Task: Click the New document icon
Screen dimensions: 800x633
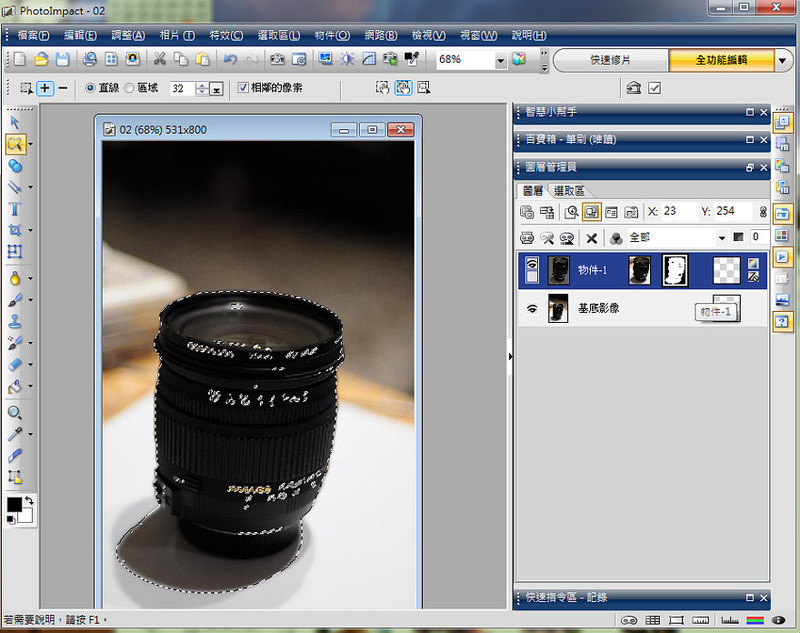Action: pyautogui.click(x=19, y=59)
